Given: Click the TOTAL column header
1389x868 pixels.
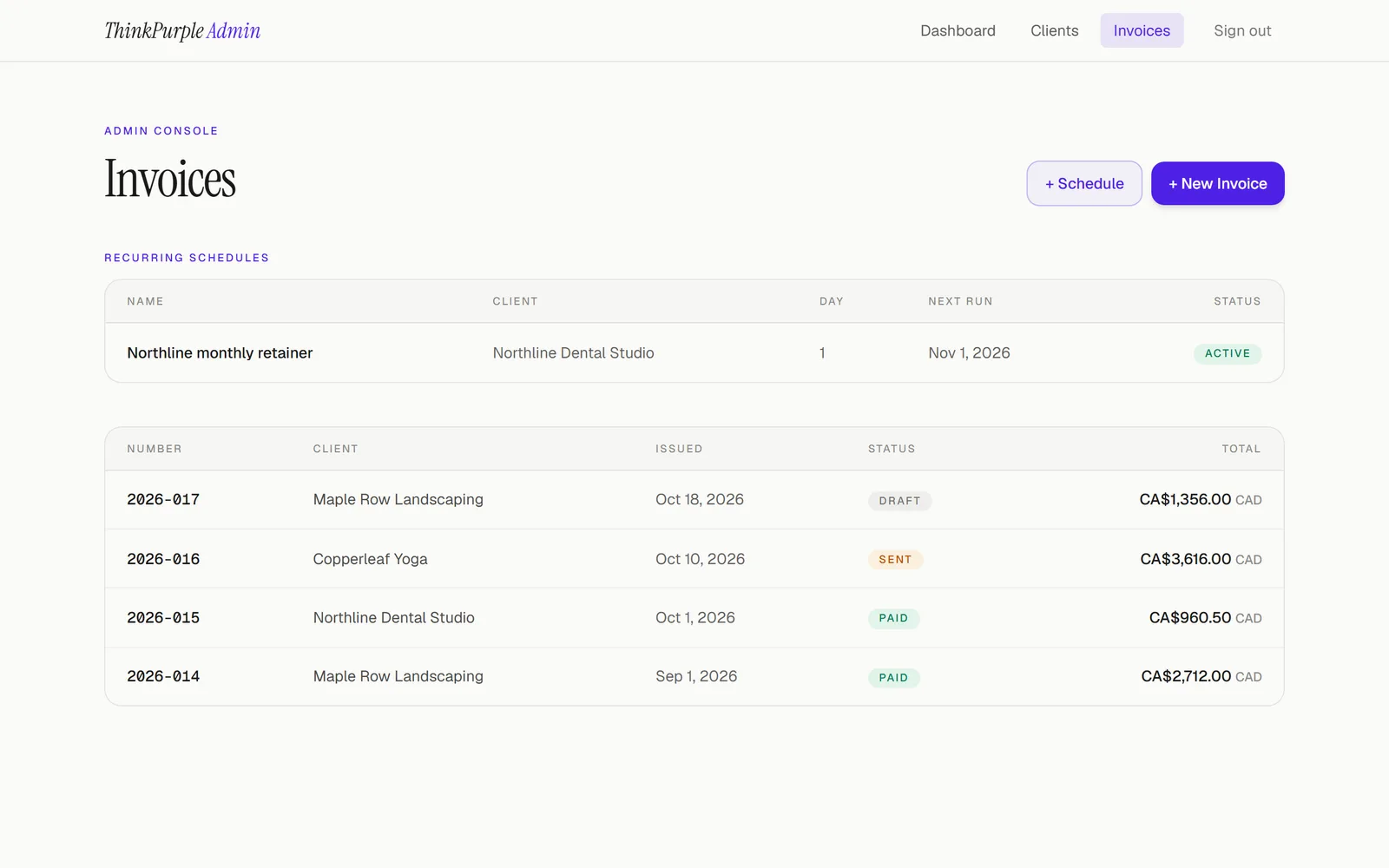Looking at the screenshot, I should [1241, 449].
